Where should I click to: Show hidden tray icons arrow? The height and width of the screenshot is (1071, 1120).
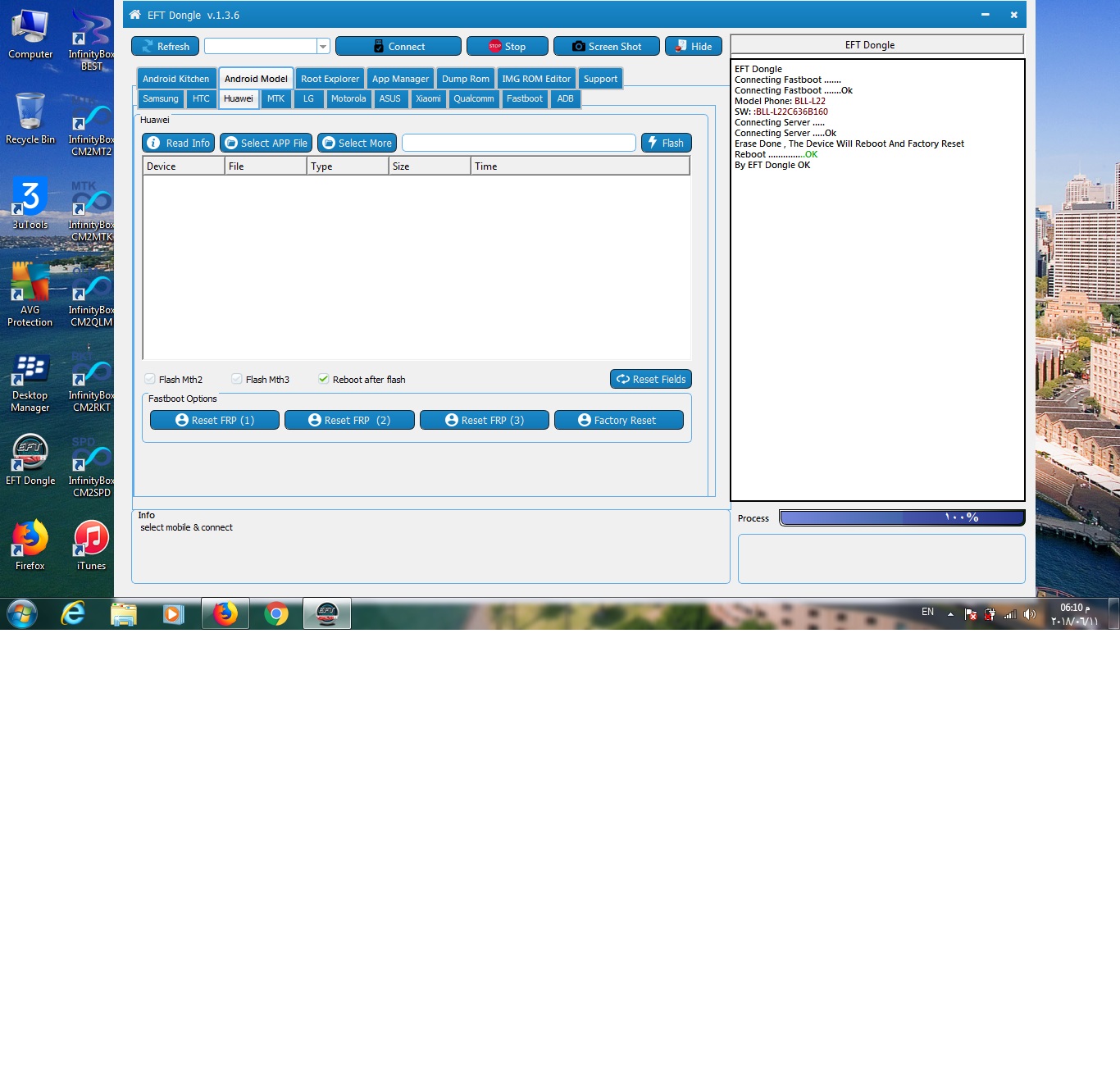pyautogui.click(x=950, y=614)
